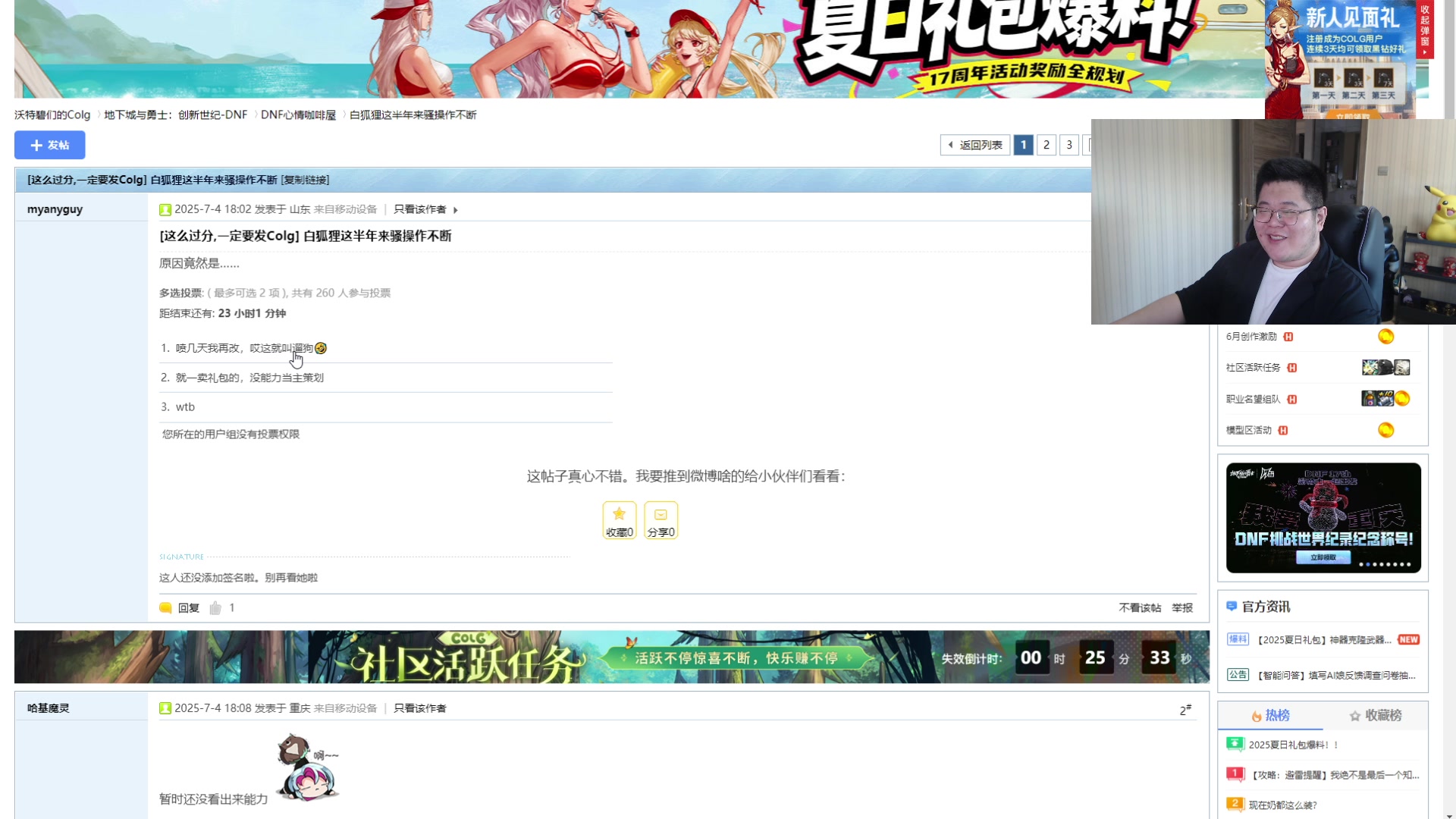
Task: Click 回复 link under first post
Action: point(188,608)
